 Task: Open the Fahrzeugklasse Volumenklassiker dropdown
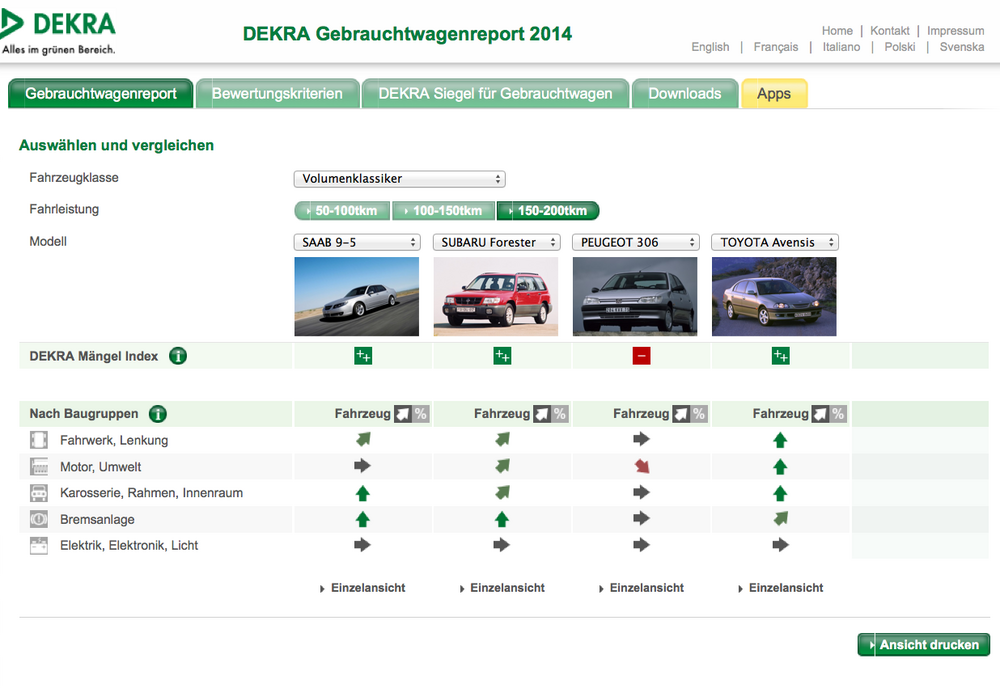tap(399, 179)
